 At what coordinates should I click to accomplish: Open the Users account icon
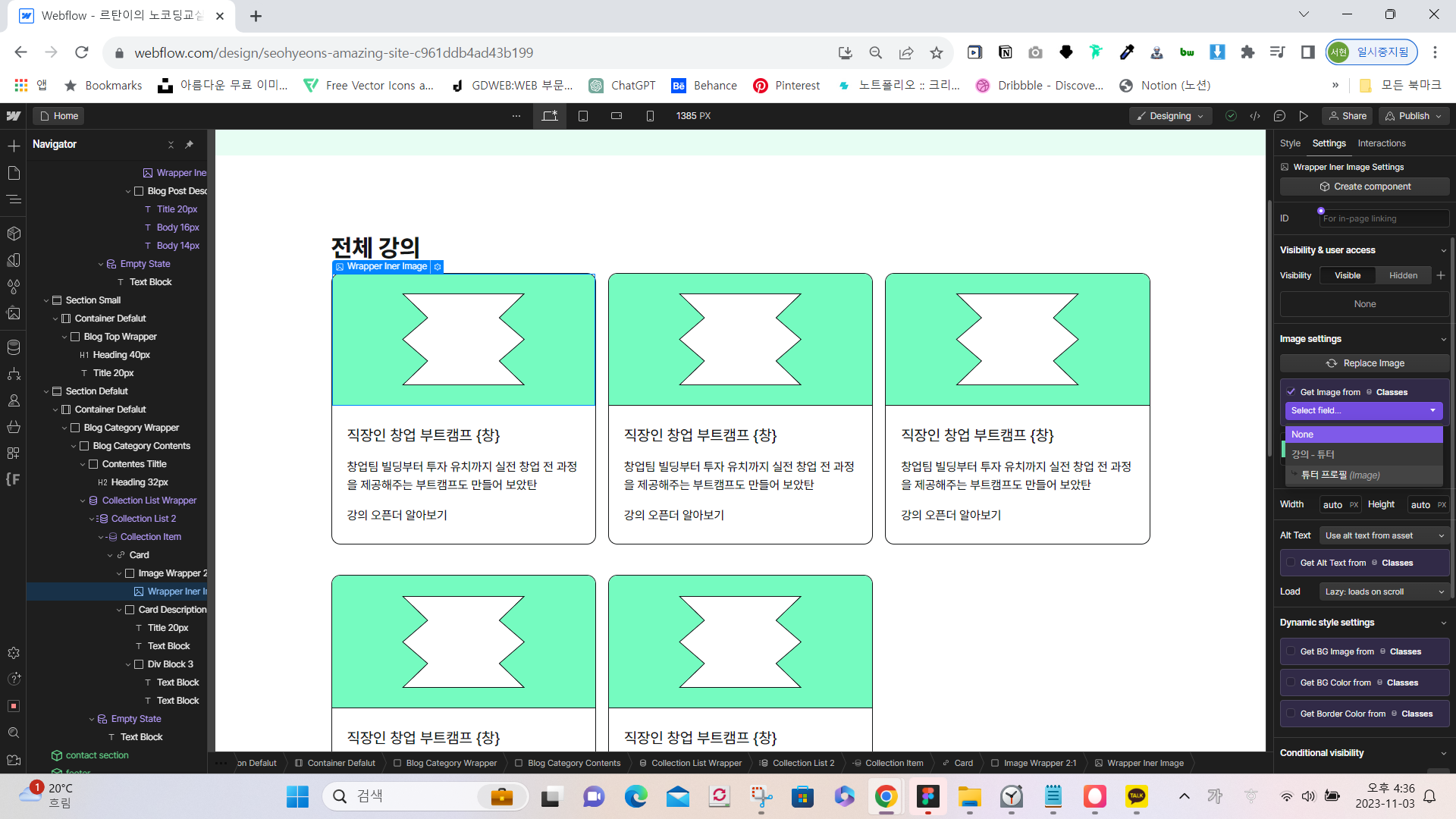(x=14, y=400)
